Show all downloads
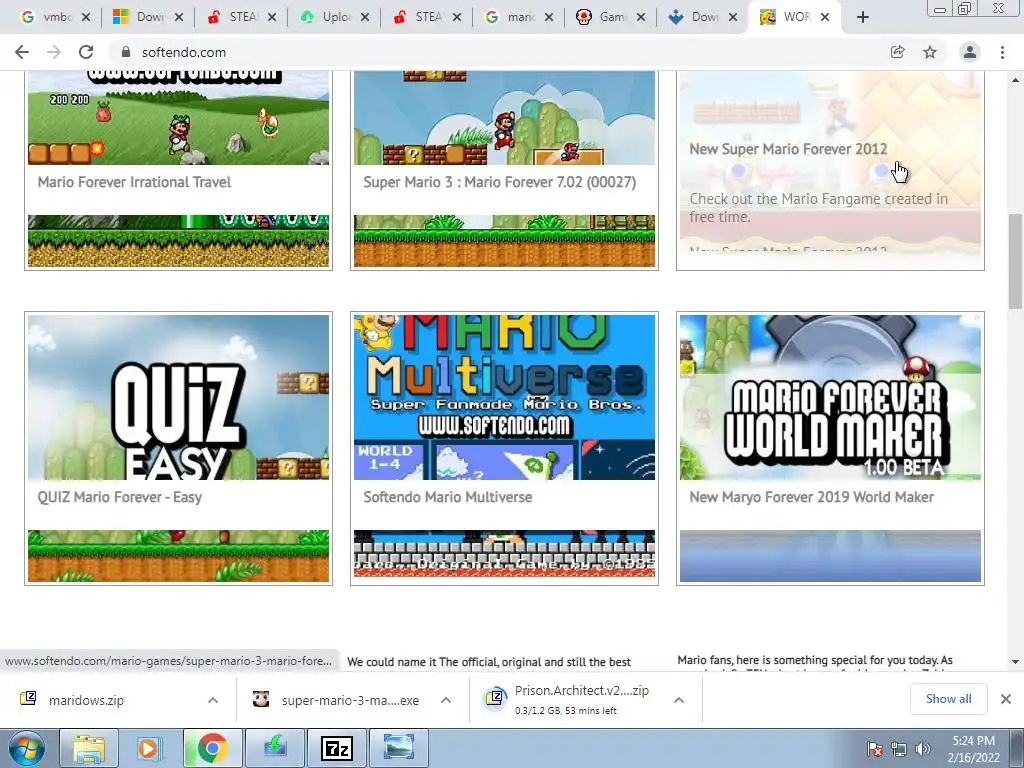Image resolution: width=1024 pixels, height=768 pixels. pos(948,699)
